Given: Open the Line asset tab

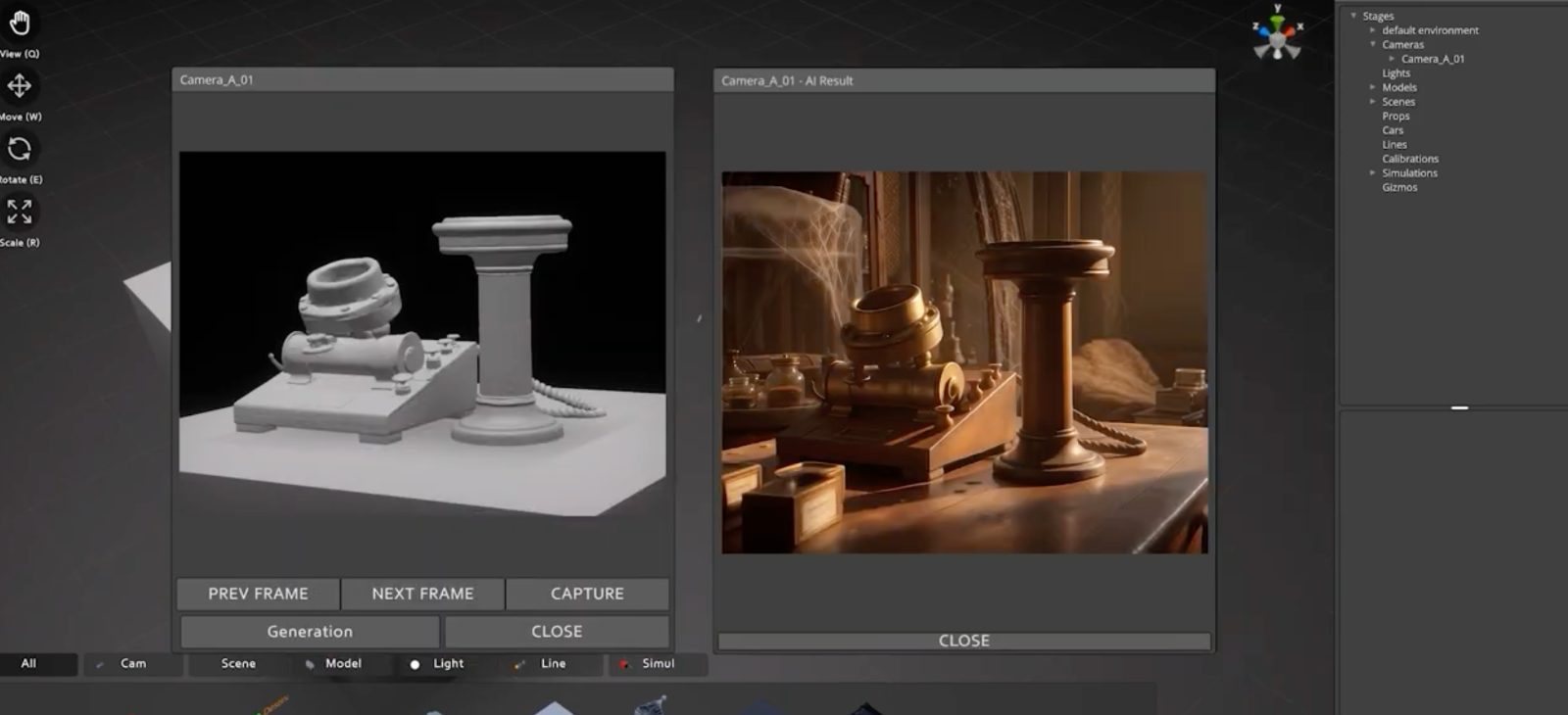Looking at the screenshot, I should point(553,664).
